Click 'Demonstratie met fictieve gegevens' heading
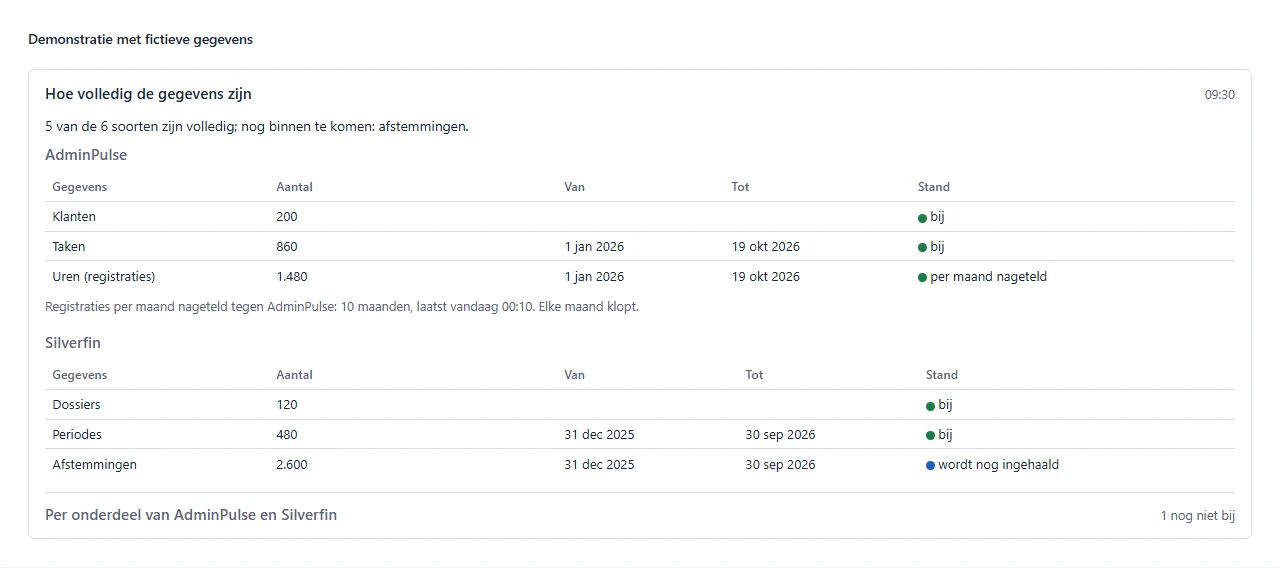Screen dimensions: 1280x568 [141, 40]
